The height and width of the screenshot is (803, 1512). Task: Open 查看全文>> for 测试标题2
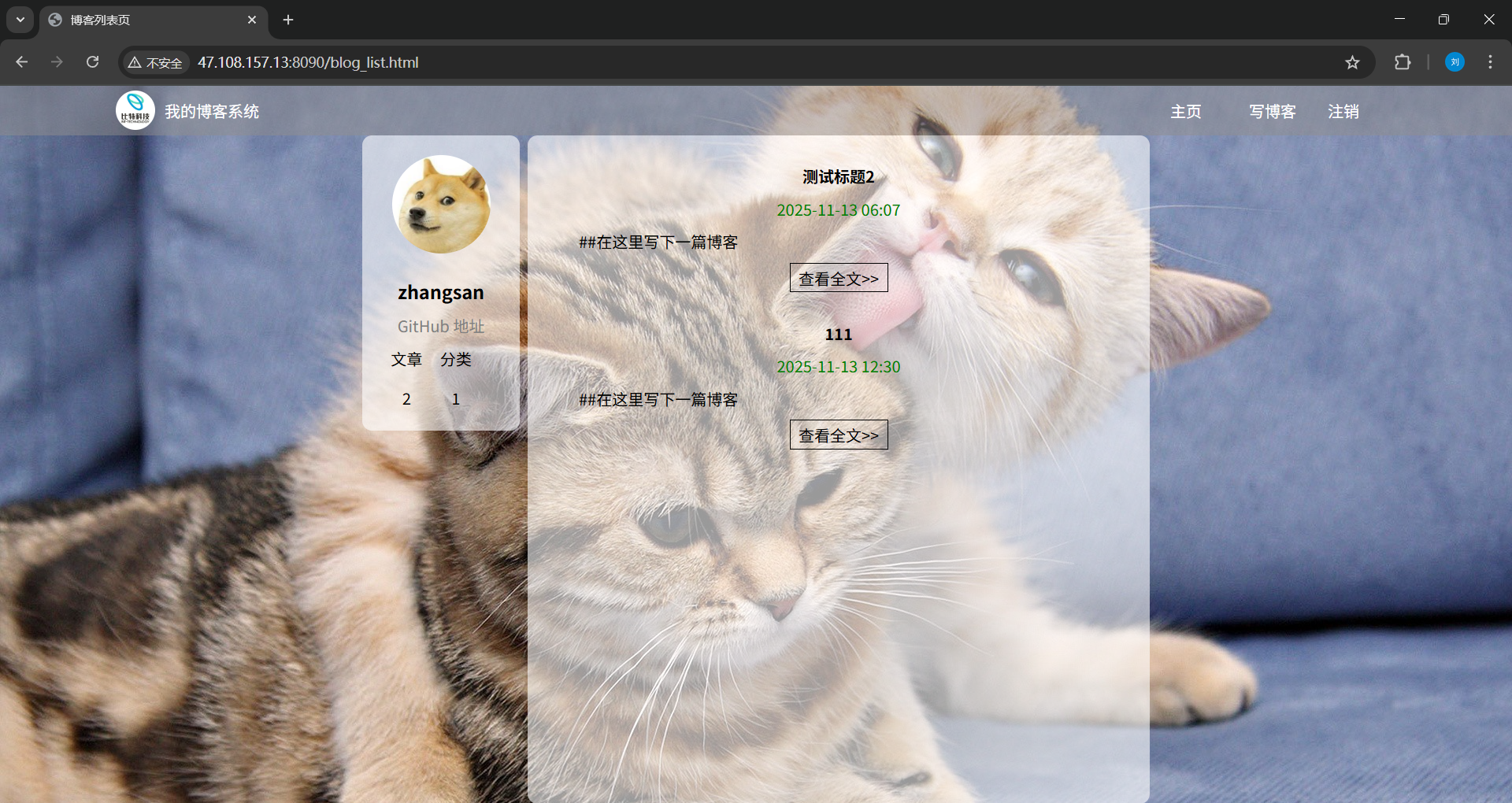pyautogui.click(x=839, y=278)
